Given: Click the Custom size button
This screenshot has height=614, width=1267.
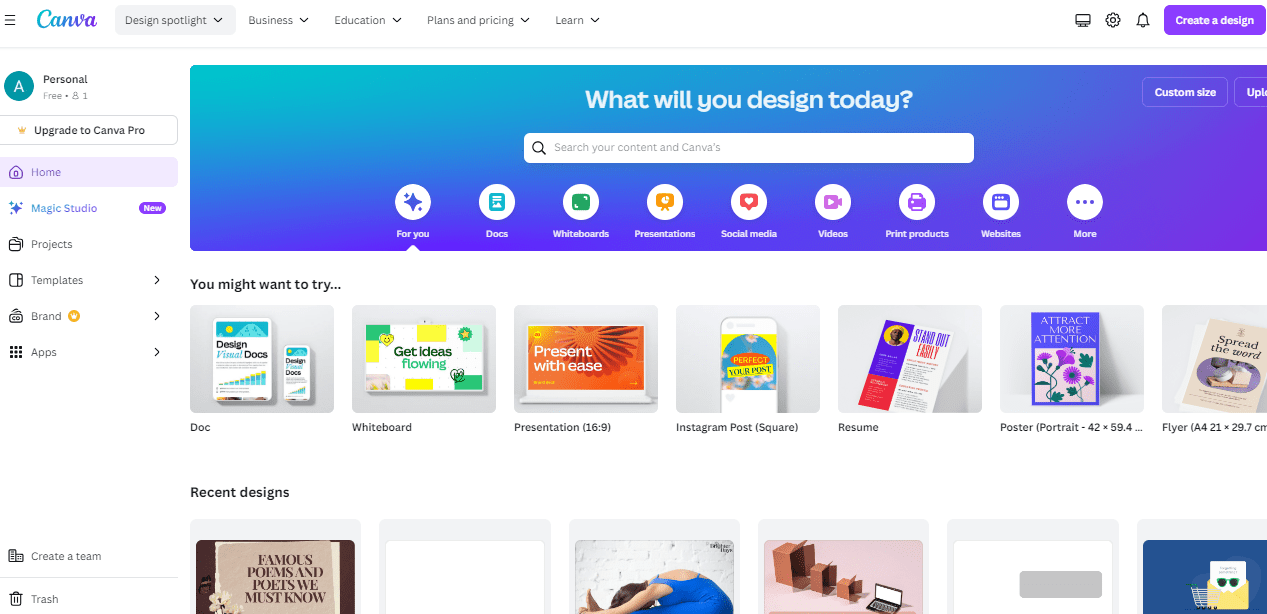Looking at the screenshot, I should coord(1185,92).
